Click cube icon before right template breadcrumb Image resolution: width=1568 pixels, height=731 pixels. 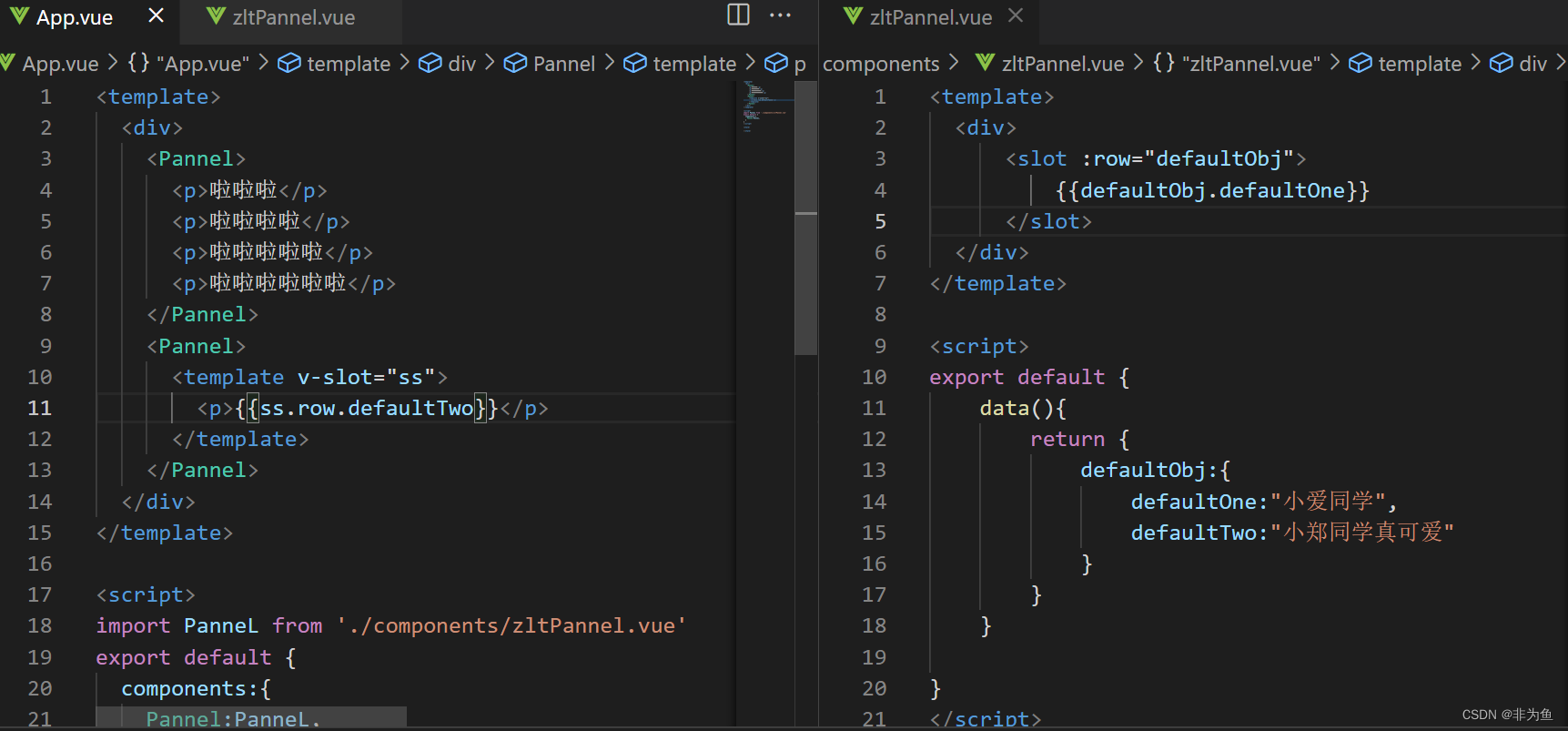(1361, 63)
